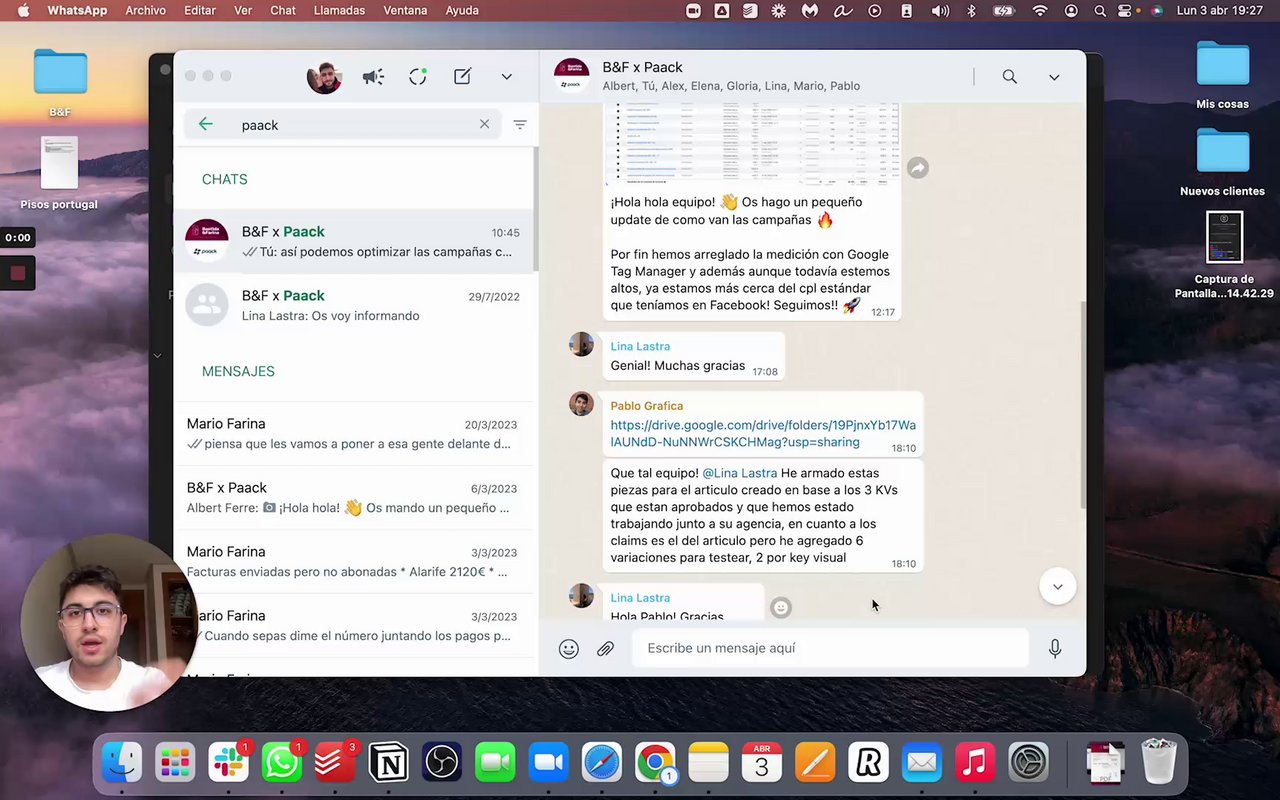Click the 'Escribe un mensaje aquí' field

coord(830,648)
